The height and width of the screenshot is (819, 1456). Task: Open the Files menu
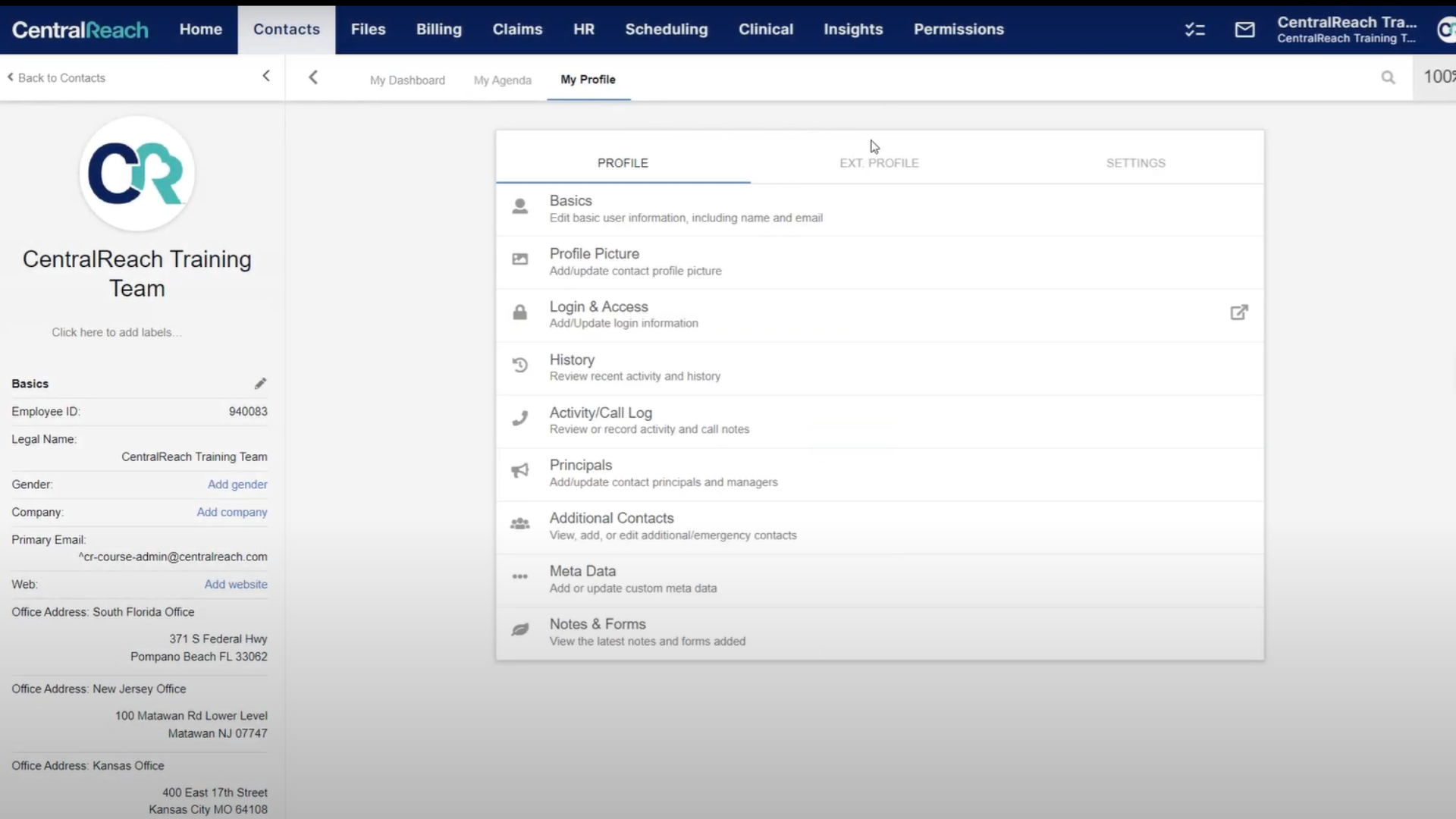pos(368,30)
